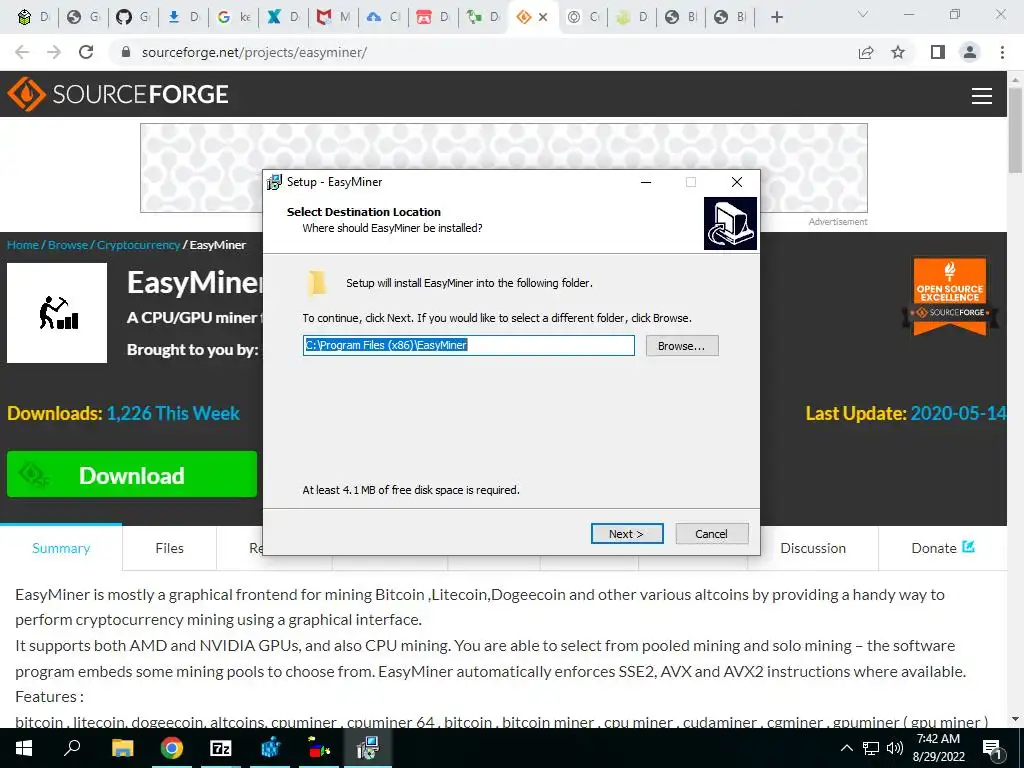Image resolution: width=1024 pixels, height=768 pixels.
Task: Click the EasyMiner project logo thumbnail
Action: (57, 313)
